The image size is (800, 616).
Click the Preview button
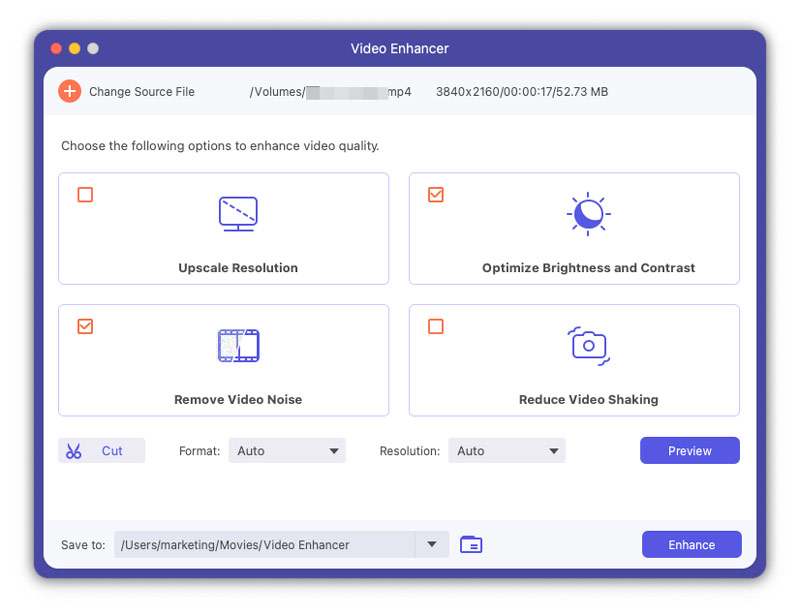pos(690,451)
